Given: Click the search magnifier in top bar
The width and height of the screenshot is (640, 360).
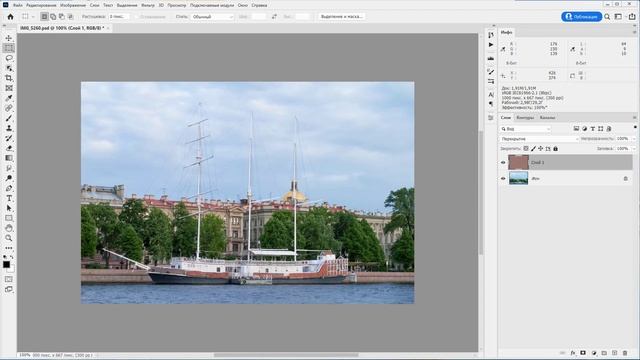Looking at the screenshot, I should click(x=607, y=17).
